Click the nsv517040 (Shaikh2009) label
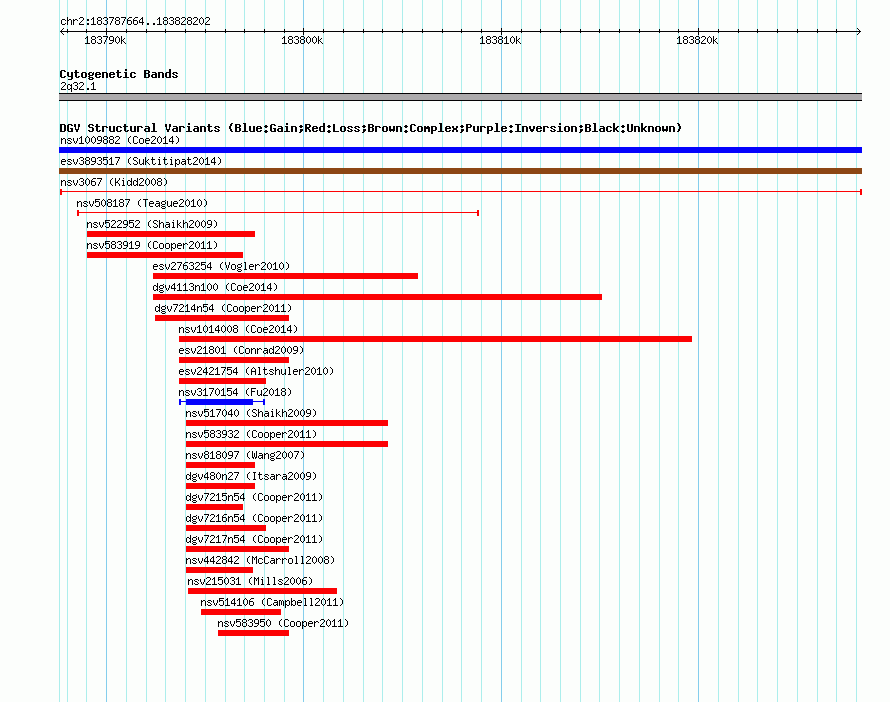890x702 pixels. pyautogui.click(x=251, y=413)
